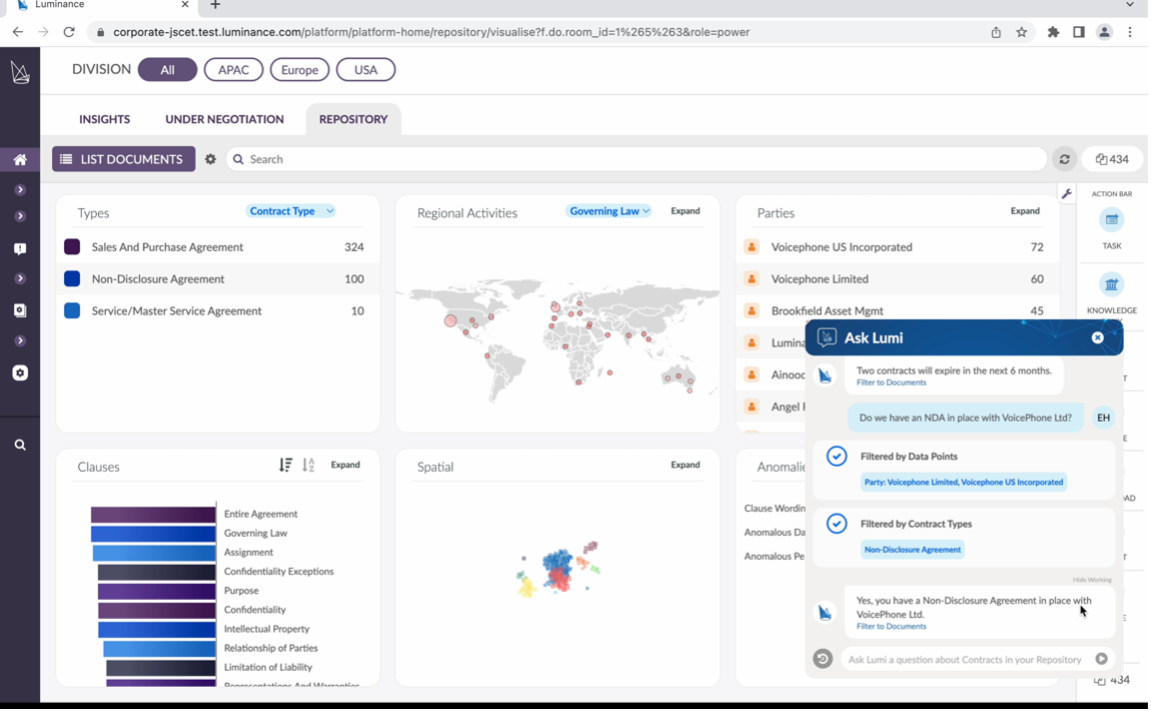
Task: Select the Repository tab
Action: pos(353,119)
